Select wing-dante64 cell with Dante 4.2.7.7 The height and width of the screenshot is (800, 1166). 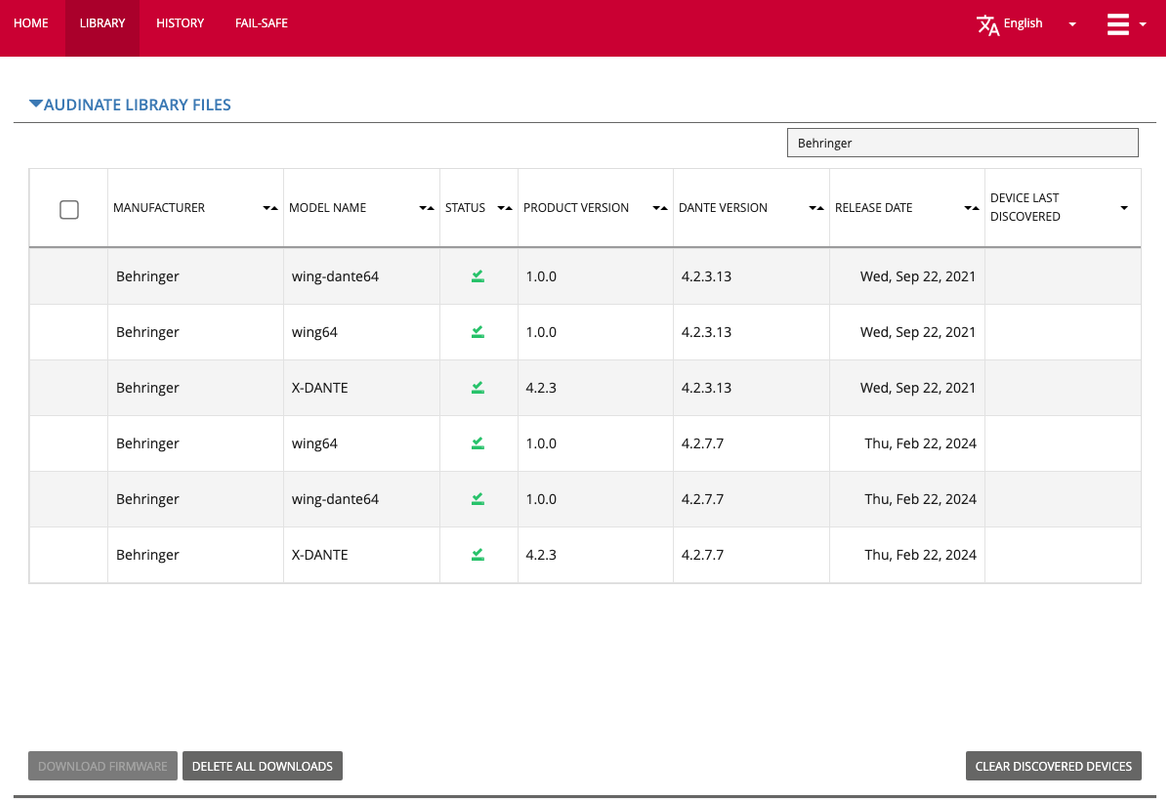coord(335,499)
